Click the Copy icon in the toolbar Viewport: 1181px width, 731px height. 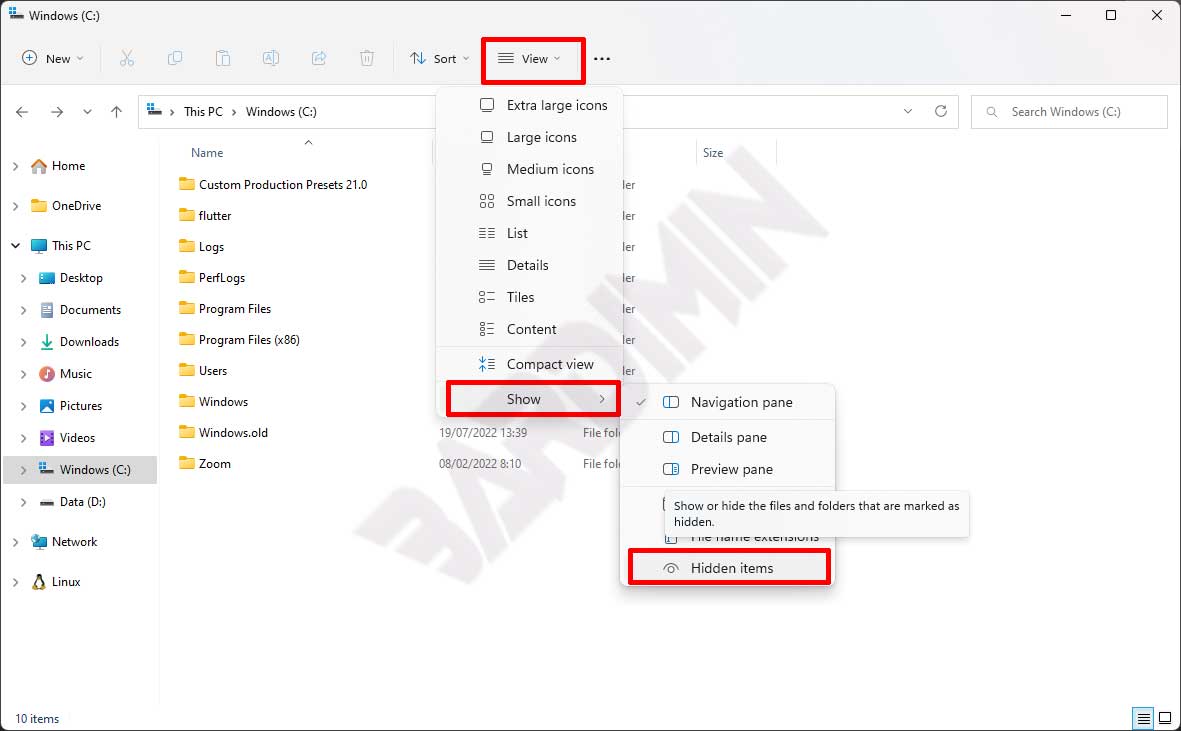point(175,58)
